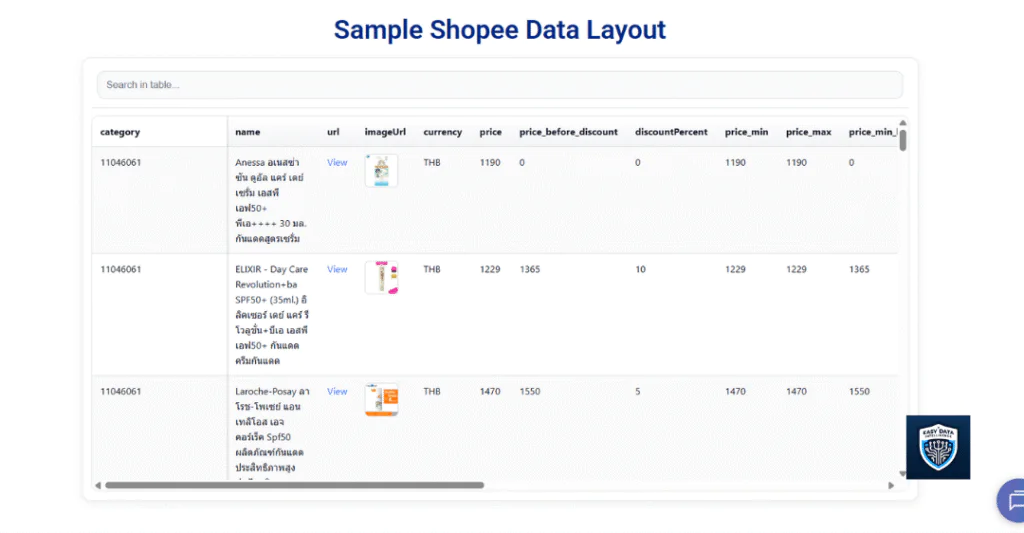Click price 1190 in the Anessa row
Image resolution: width=1024 pixels, height=533 pixels.
pyautogui.click(x=490, y=163)
